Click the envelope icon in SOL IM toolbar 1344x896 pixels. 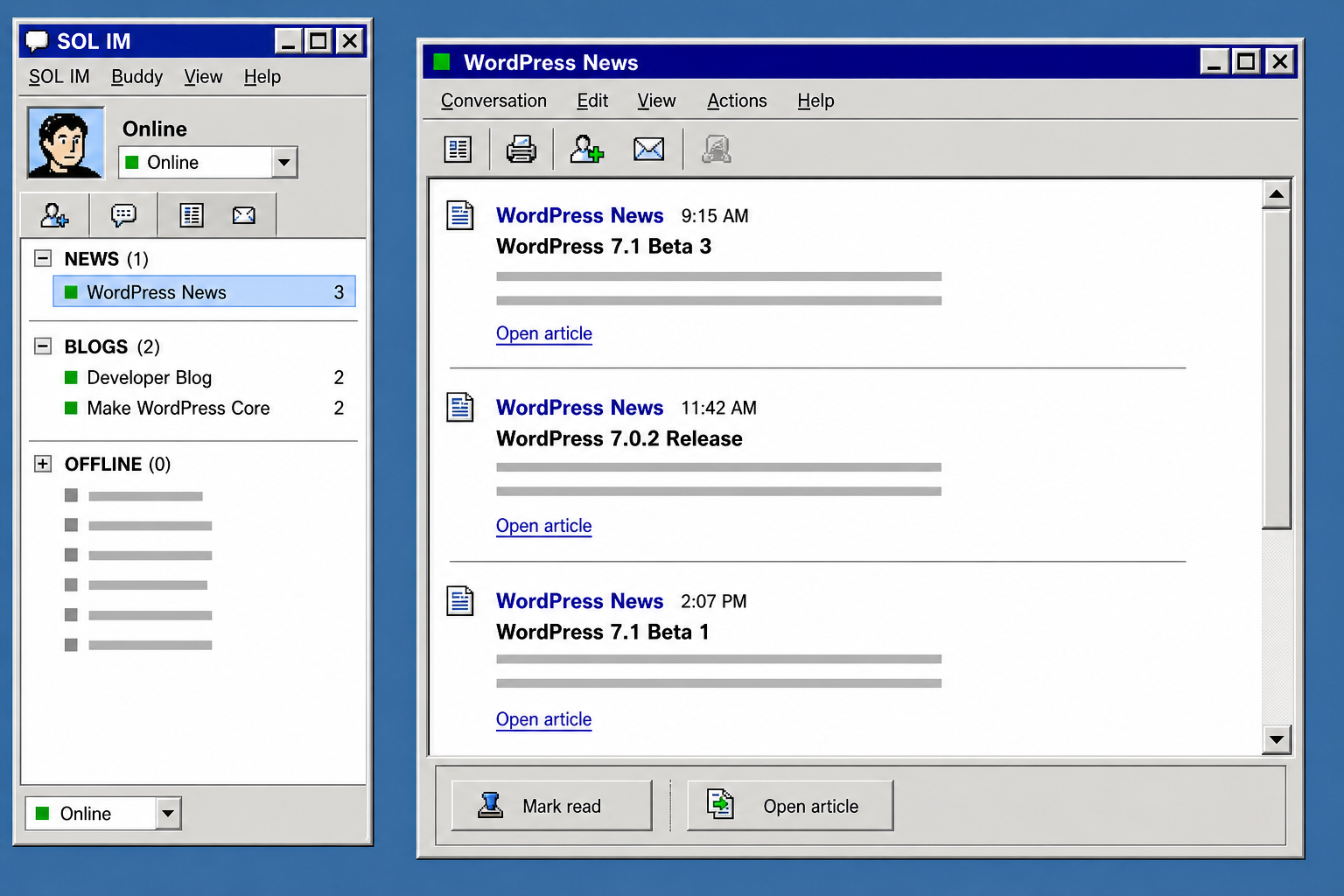(x=244, y=215)
